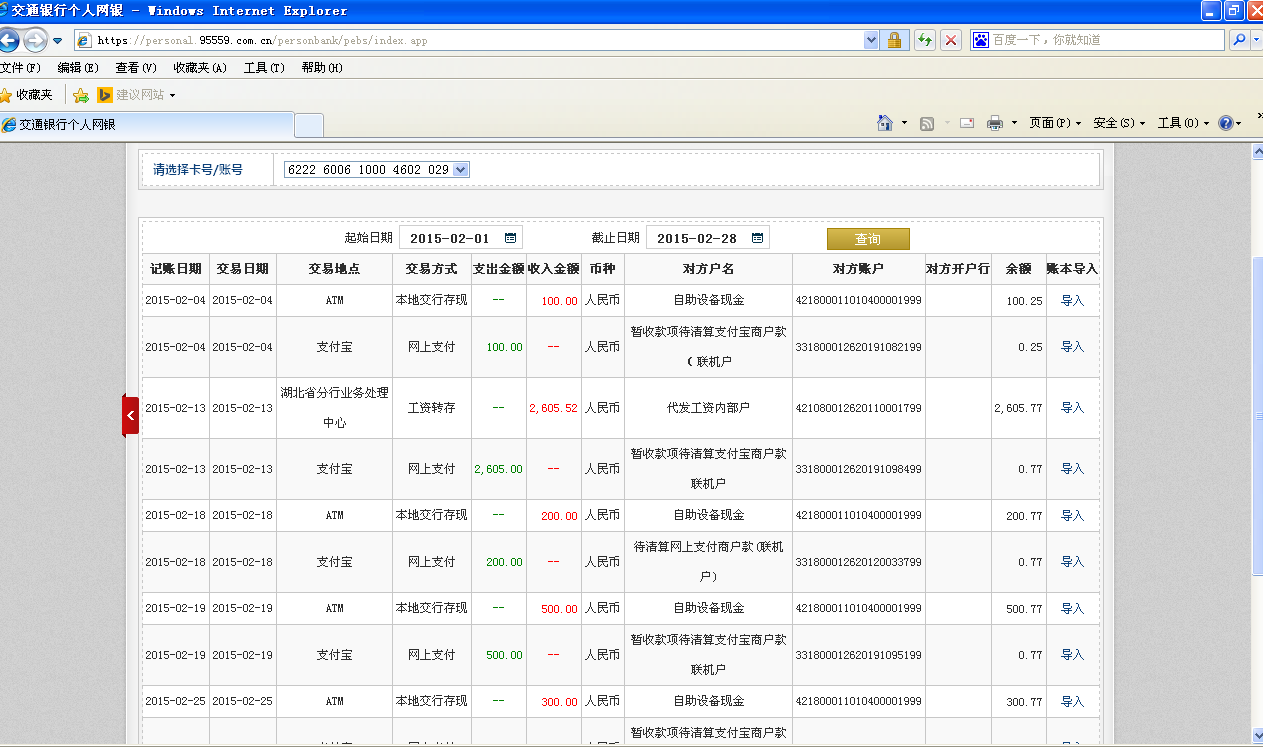The height and width of the screenshot is (747, 1263).
Task: Click the security padlock icon in address bar
Action: 894,40
